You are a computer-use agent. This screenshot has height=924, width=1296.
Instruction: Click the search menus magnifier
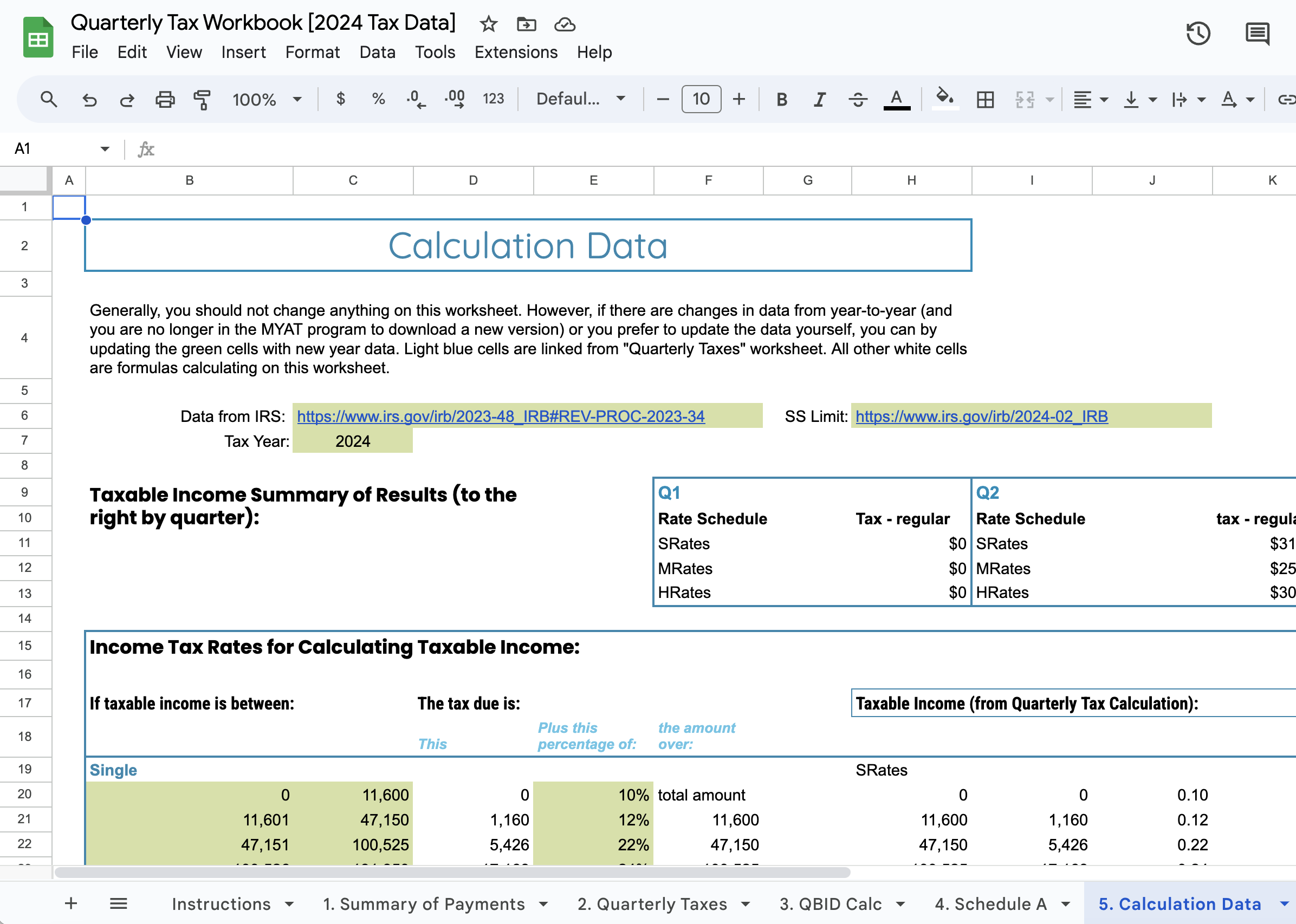49,100
